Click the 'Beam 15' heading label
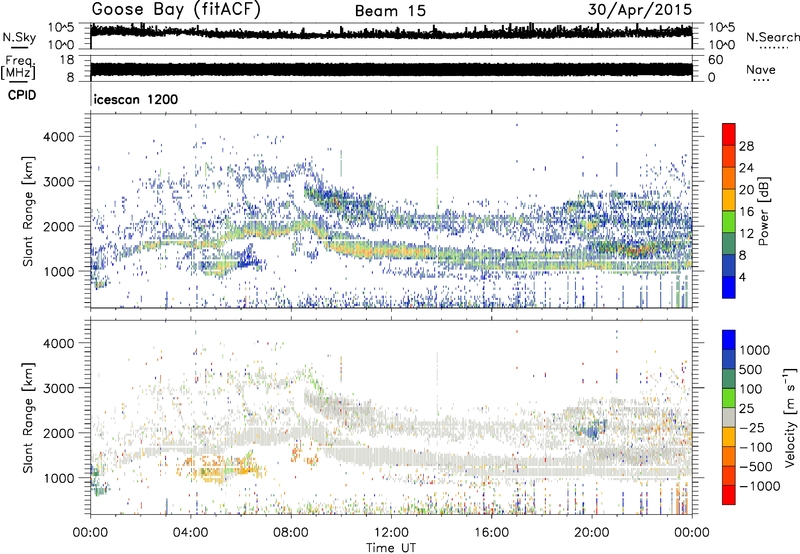Image resolution: width=800 pixels, height=554 pixels. pyautogui.click(x=390, y=11)
